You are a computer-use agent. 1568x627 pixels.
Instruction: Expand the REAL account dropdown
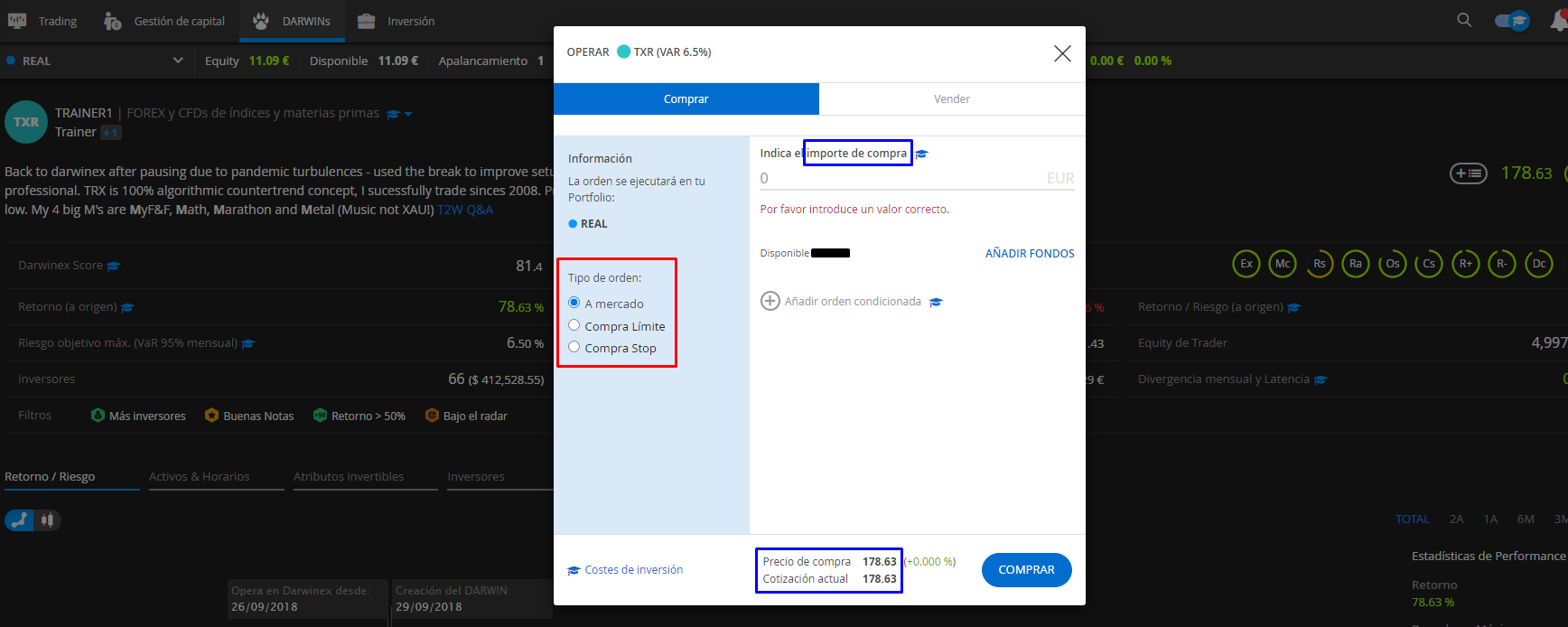point(178,61)
